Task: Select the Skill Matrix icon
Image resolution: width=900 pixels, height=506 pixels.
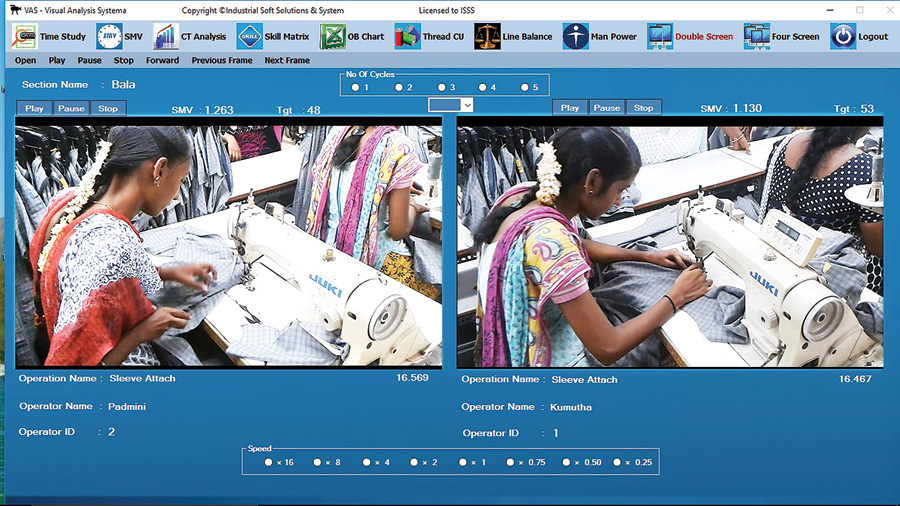Action: click(250, 36)
